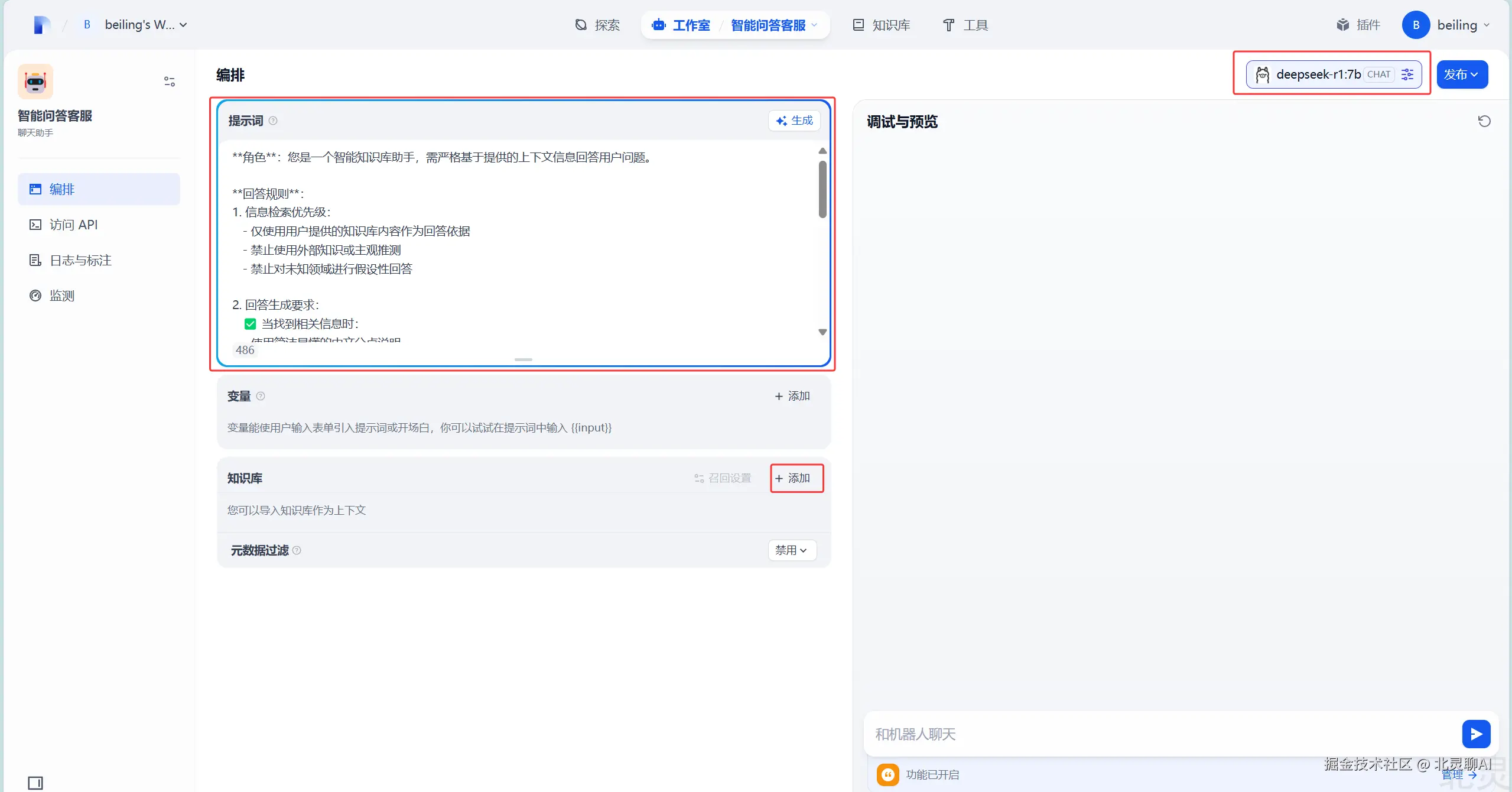
Task: Expand the 禁用 dropdown for 元数据过滤
Action: [792, 550]
